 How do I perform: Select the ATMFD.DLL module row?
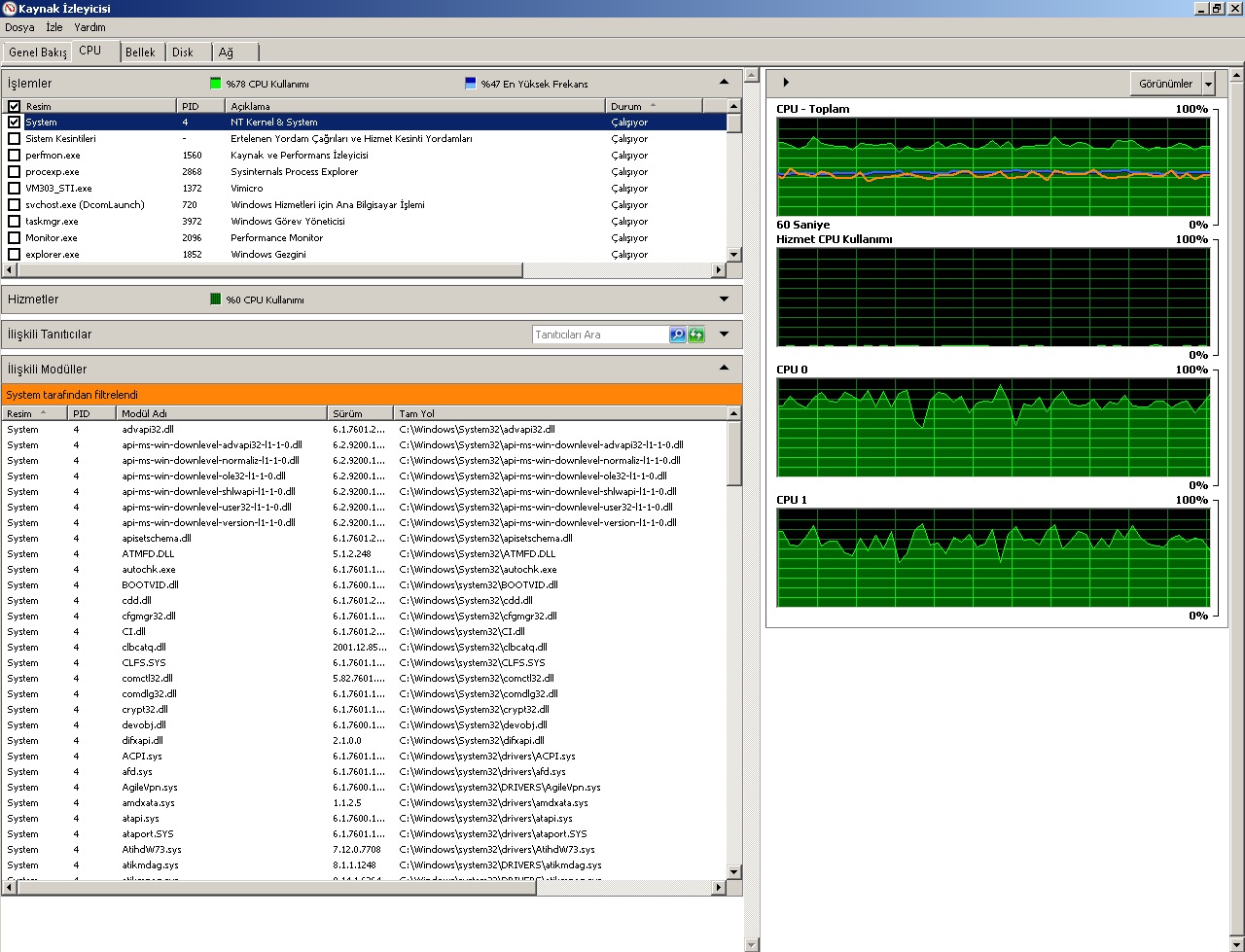point(364,553)
